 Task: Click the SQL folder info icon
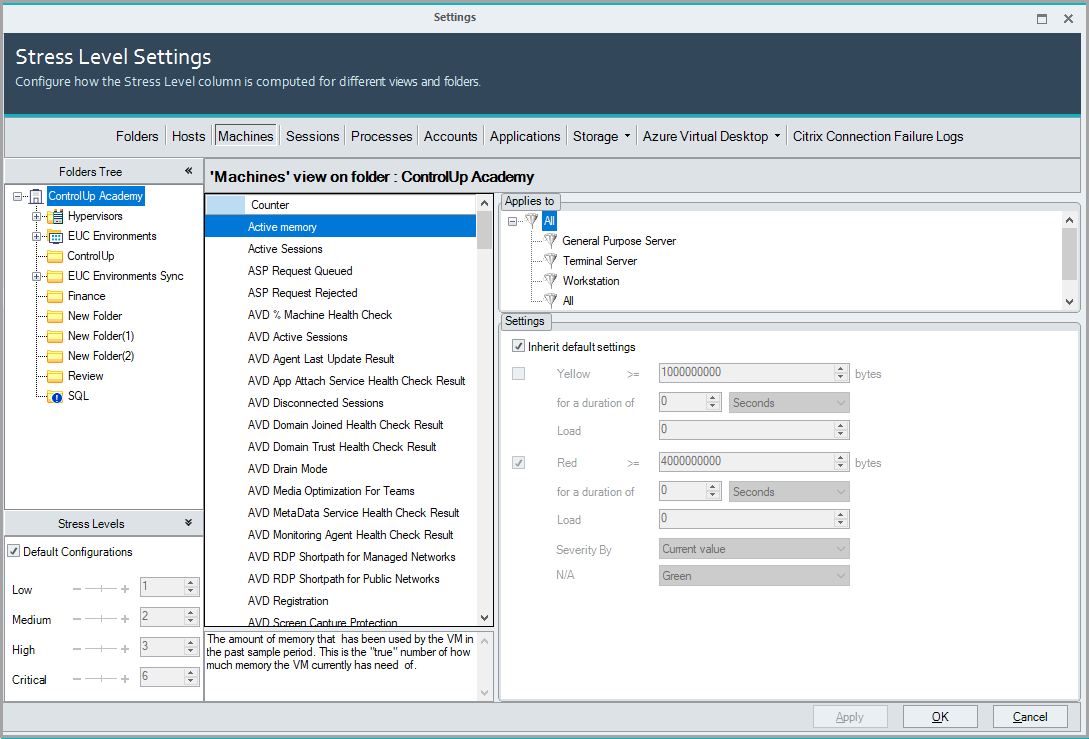[x=56, y=396]
